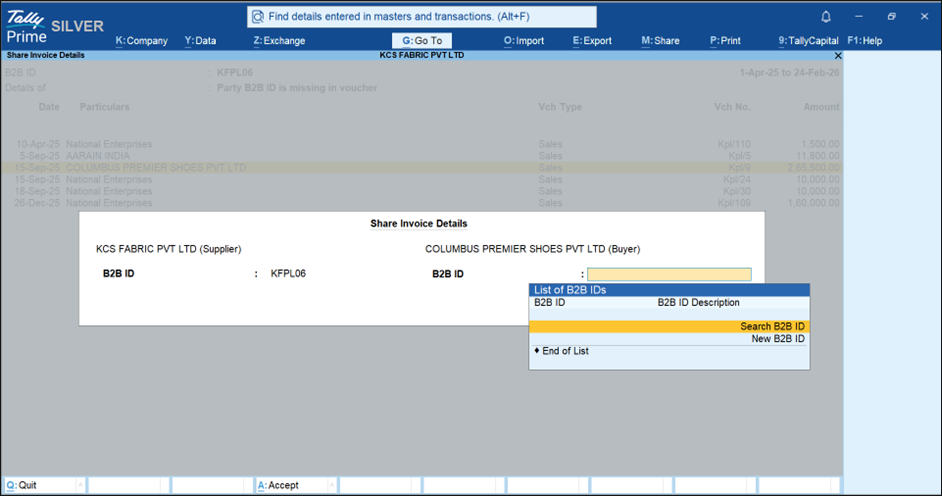Screen dimensions: 942x496
Task: Open the O: Import menu
Action: 524,41
